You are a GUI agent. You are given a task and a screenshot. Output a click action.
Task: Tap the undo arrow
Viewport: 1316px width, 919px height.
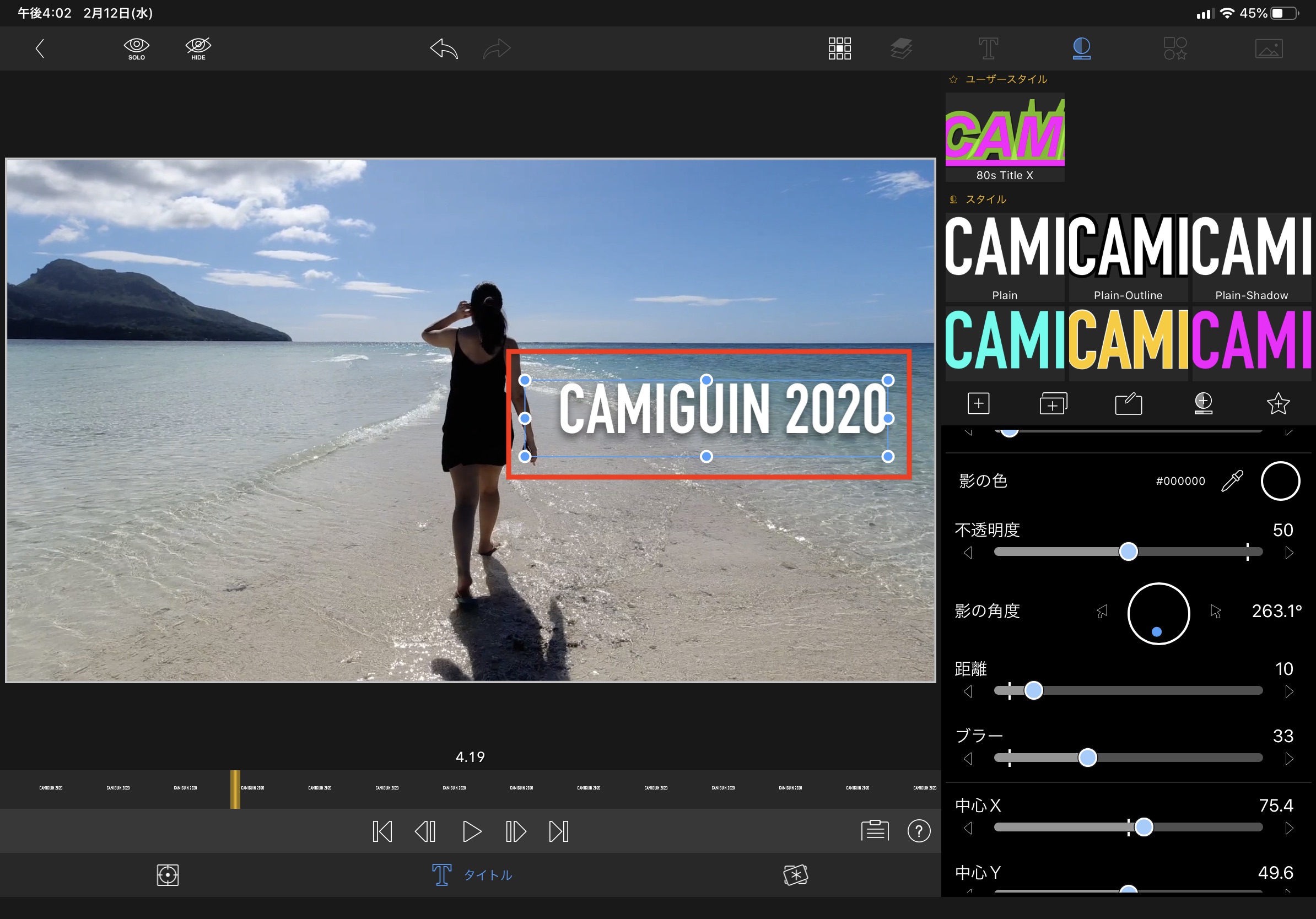coord(444,48)
